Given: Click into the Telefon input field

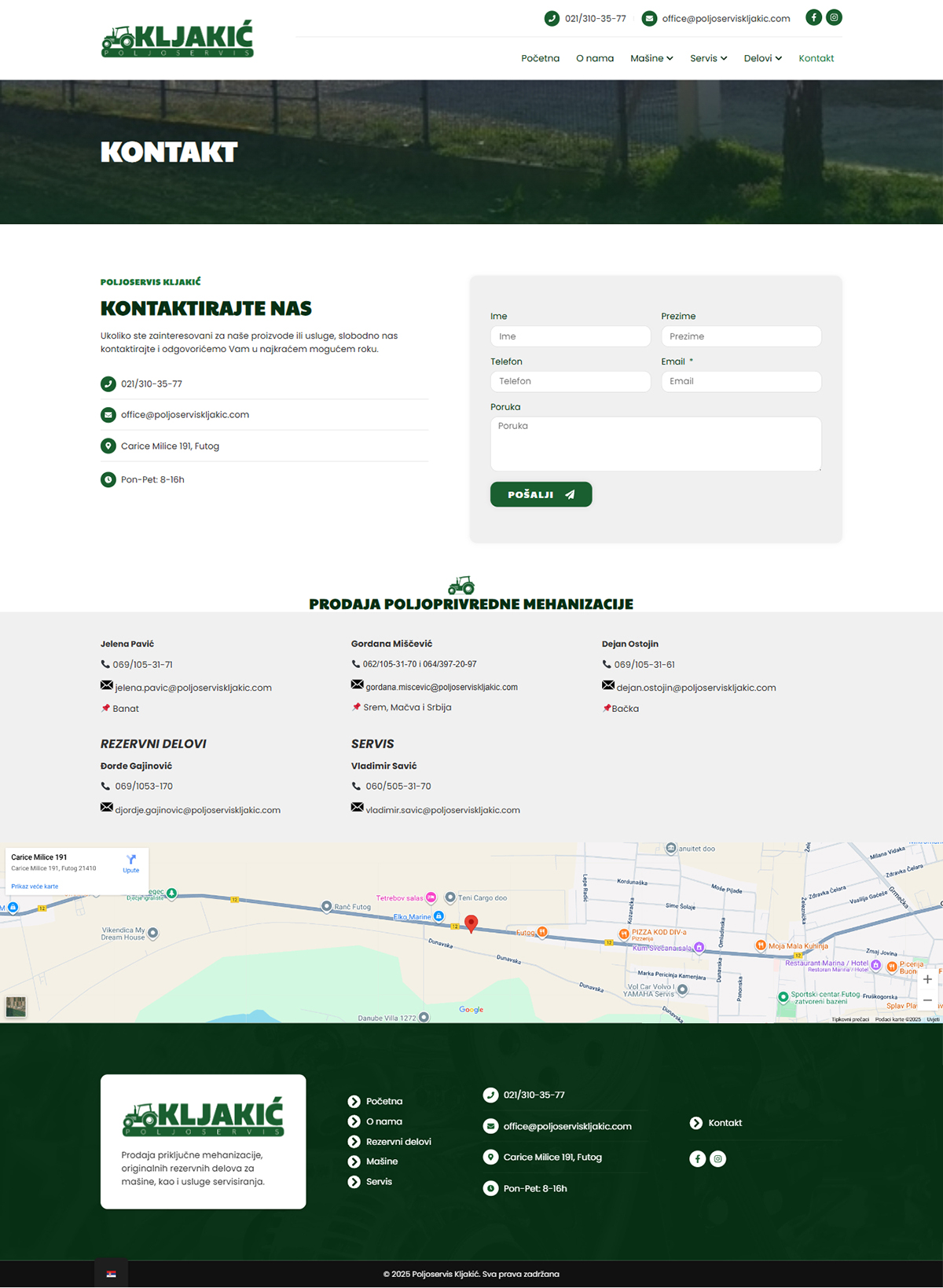Looking at the screenshot, I should (x=571, y=381).
